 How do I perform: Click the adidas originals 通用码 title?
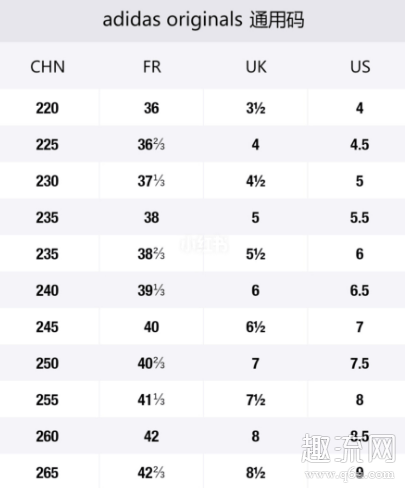pyautogui.click(x=203, y=20)
